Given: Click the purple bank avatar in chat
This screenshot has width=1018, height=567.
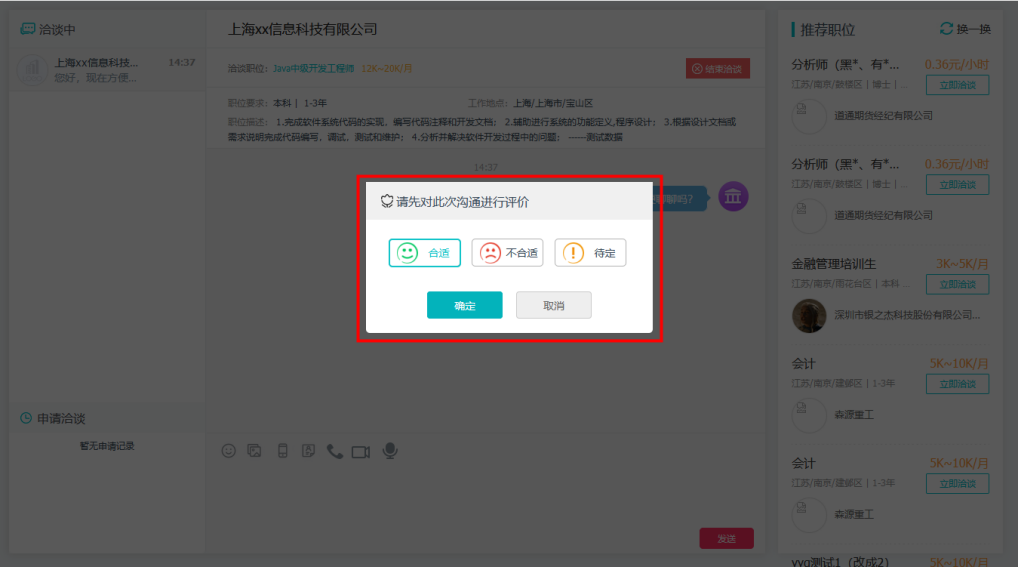Looking at the screenshot, I should (x=733, y=197).
